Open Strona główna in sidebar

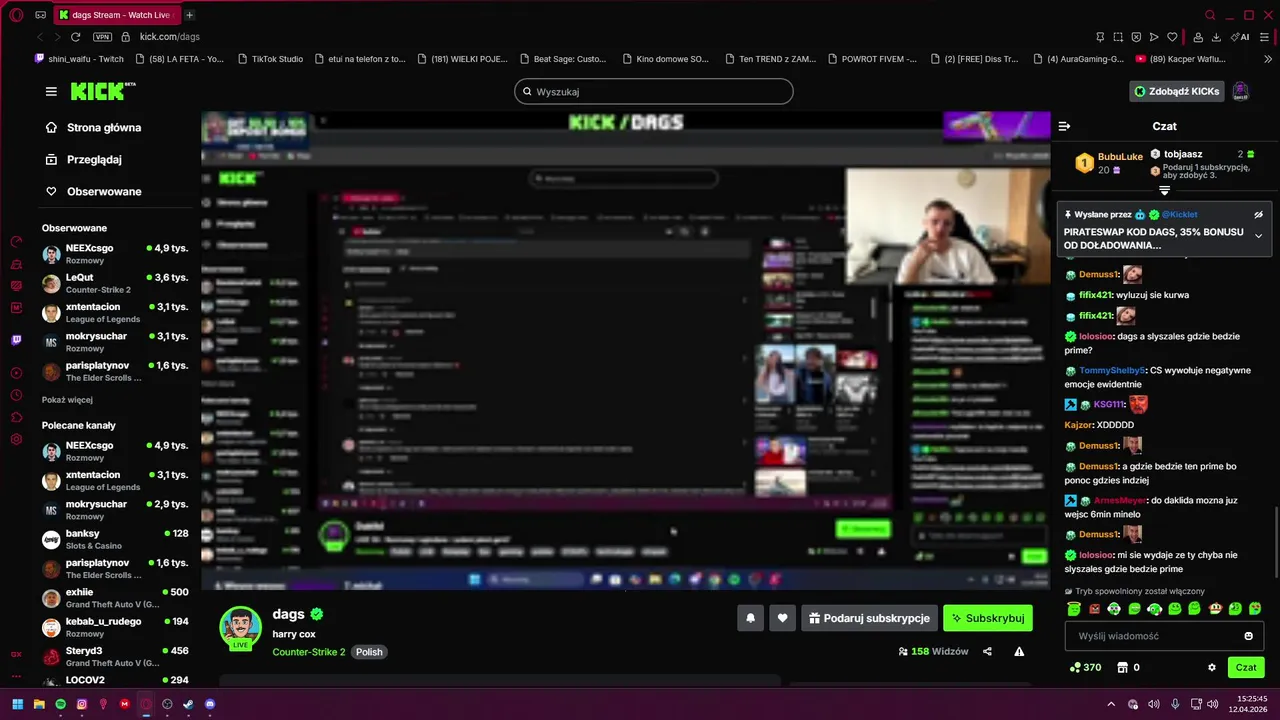pos(95,128)
